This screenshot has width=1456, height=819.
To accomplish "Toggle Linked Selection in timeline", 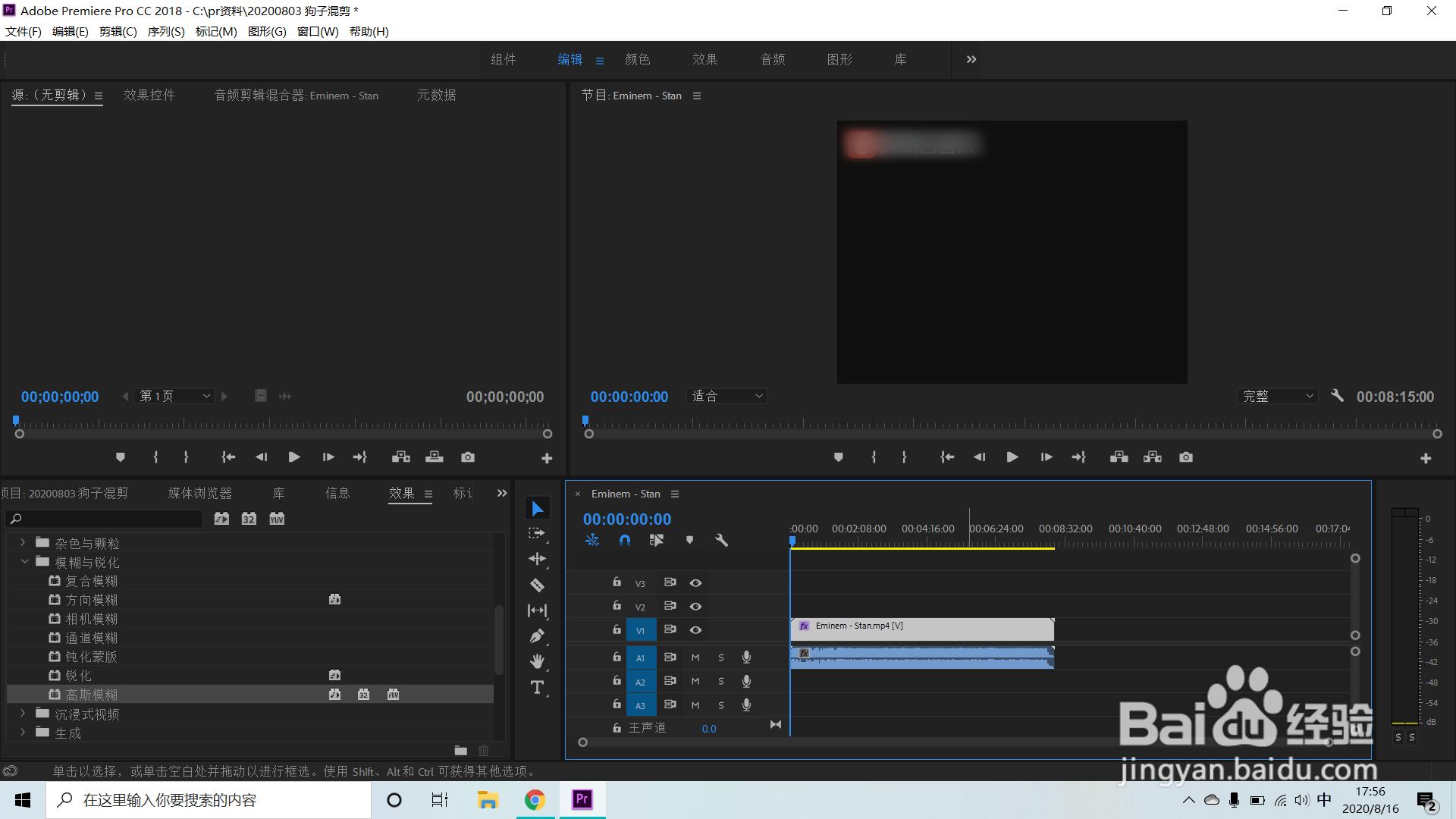I will (657, 540).
